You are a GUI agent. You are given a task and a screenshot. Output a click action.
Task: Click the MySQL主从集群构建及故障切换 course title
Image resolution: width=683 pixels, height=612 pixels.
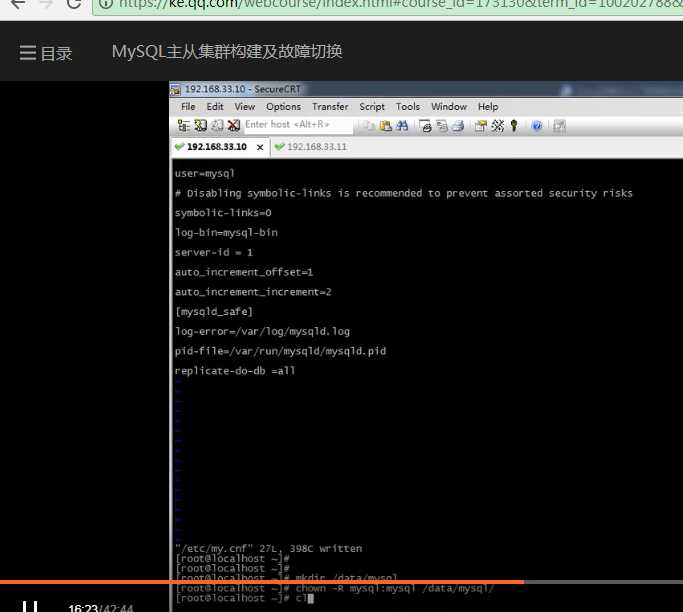(x=227, y=51)
